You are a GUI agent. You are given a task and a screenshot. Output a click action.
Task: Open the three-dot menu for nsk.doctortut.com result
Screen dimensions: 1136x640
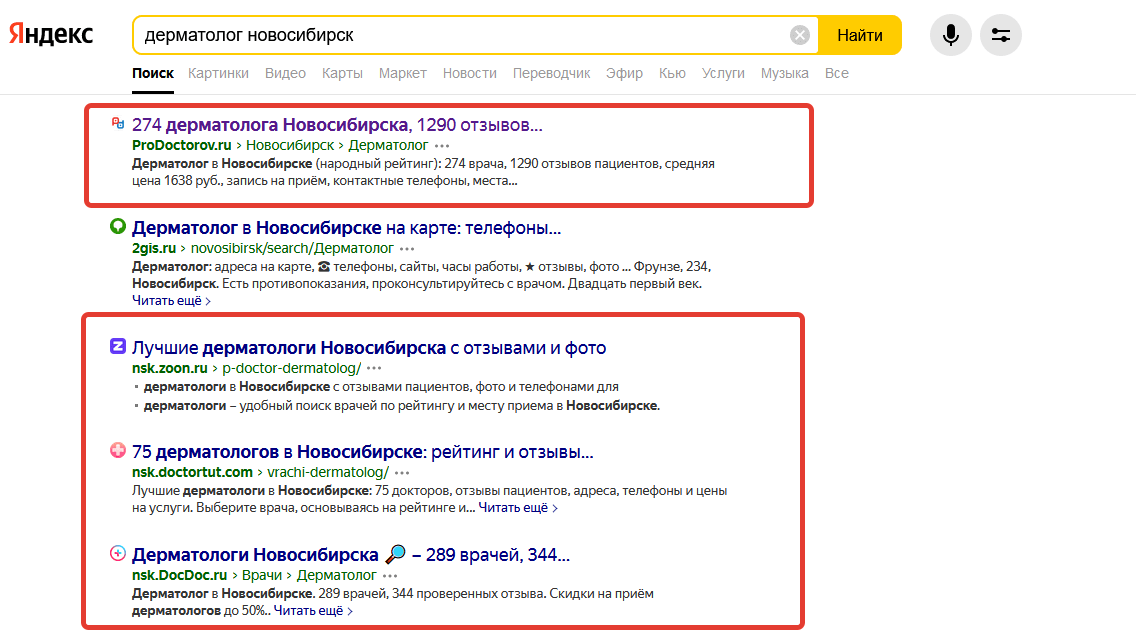pos(402,473)
